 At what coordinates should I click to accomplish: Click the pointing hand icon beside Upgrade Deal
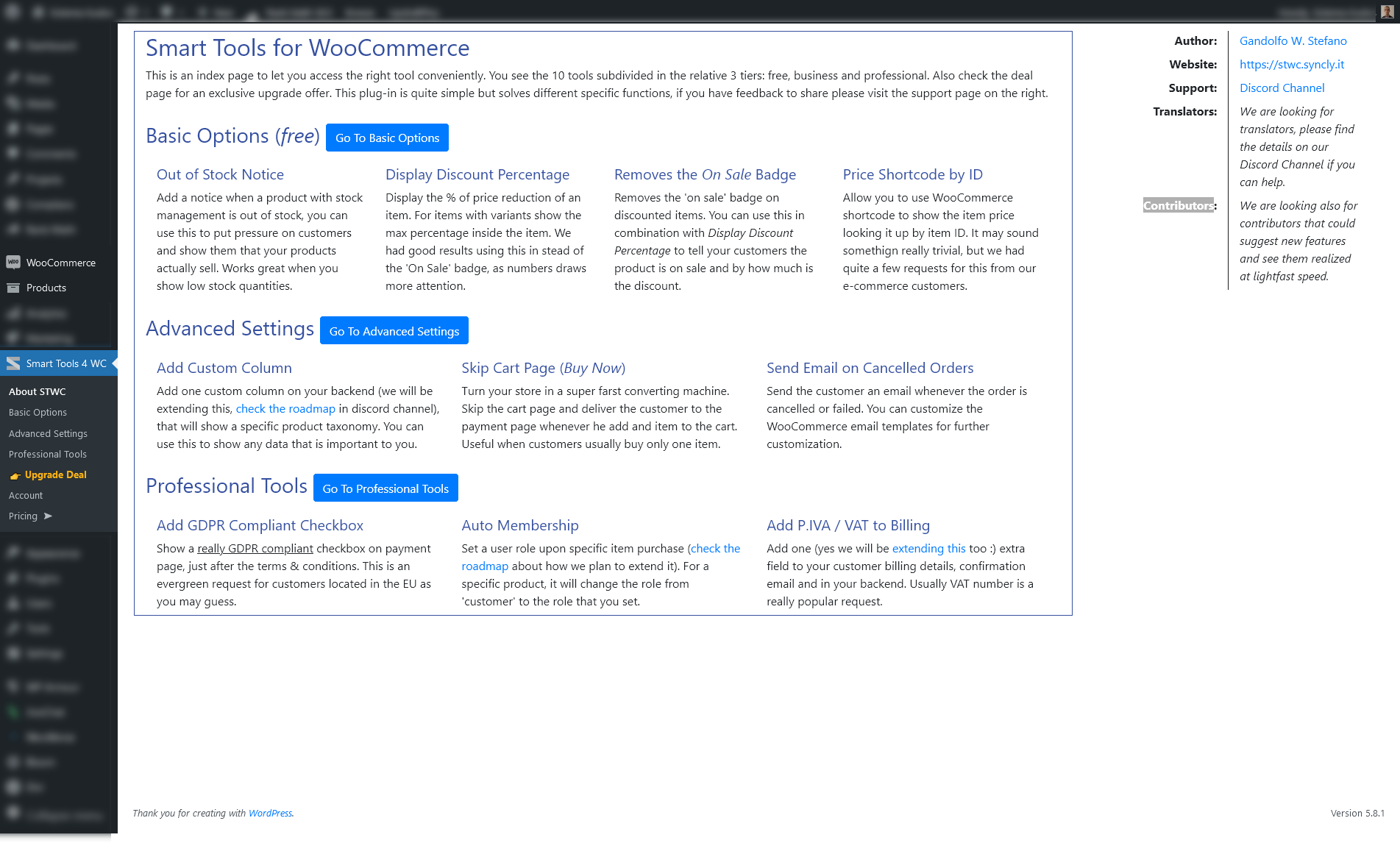[x=15, y=475]
